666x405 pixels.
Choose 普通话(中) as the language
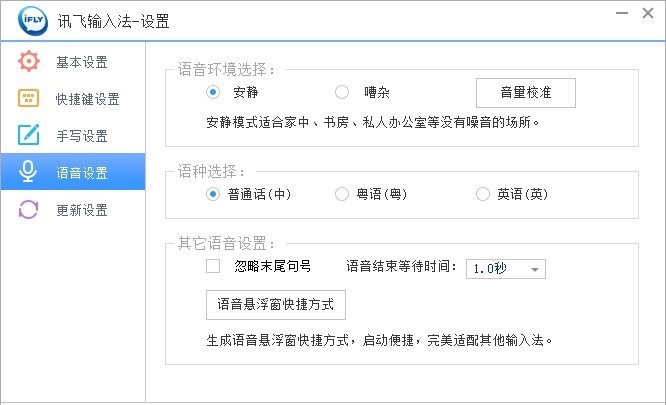213,195
